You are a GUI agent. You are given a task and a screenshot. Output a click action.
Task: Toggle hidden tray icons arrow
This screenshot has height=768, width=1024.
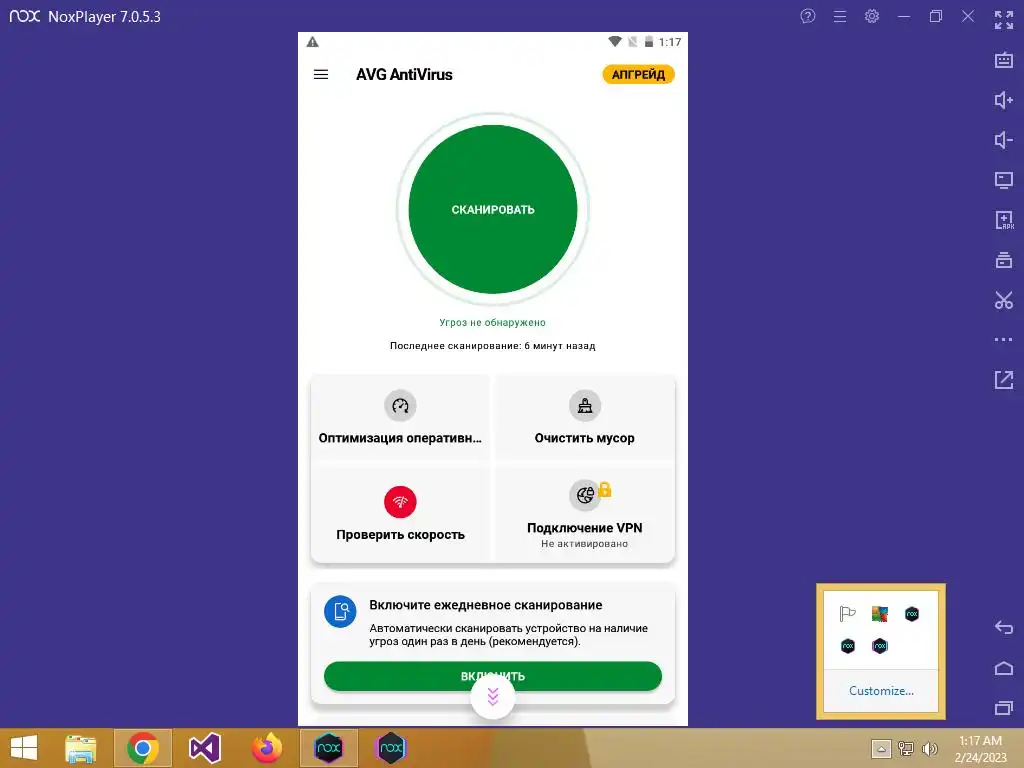tap(881, 748)
